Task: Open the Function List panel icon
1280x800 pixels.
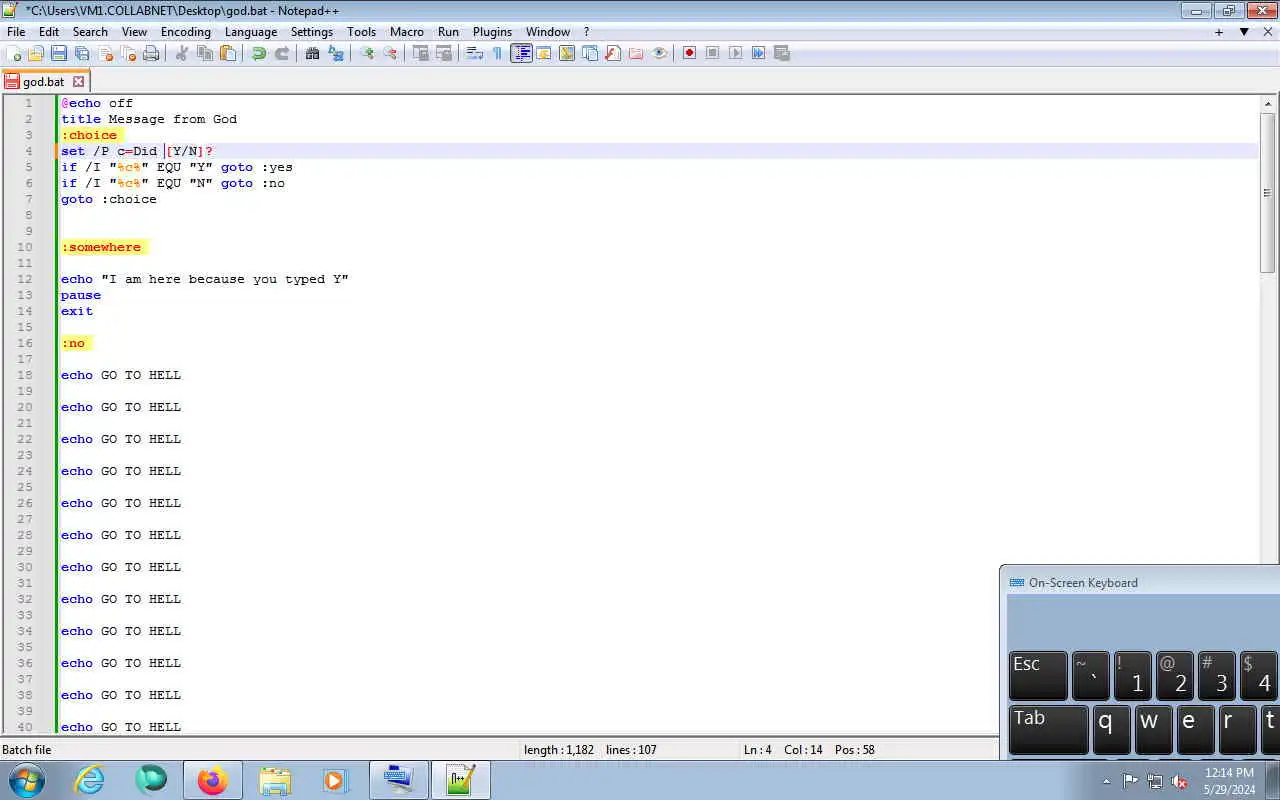Action: coord(613,53)
